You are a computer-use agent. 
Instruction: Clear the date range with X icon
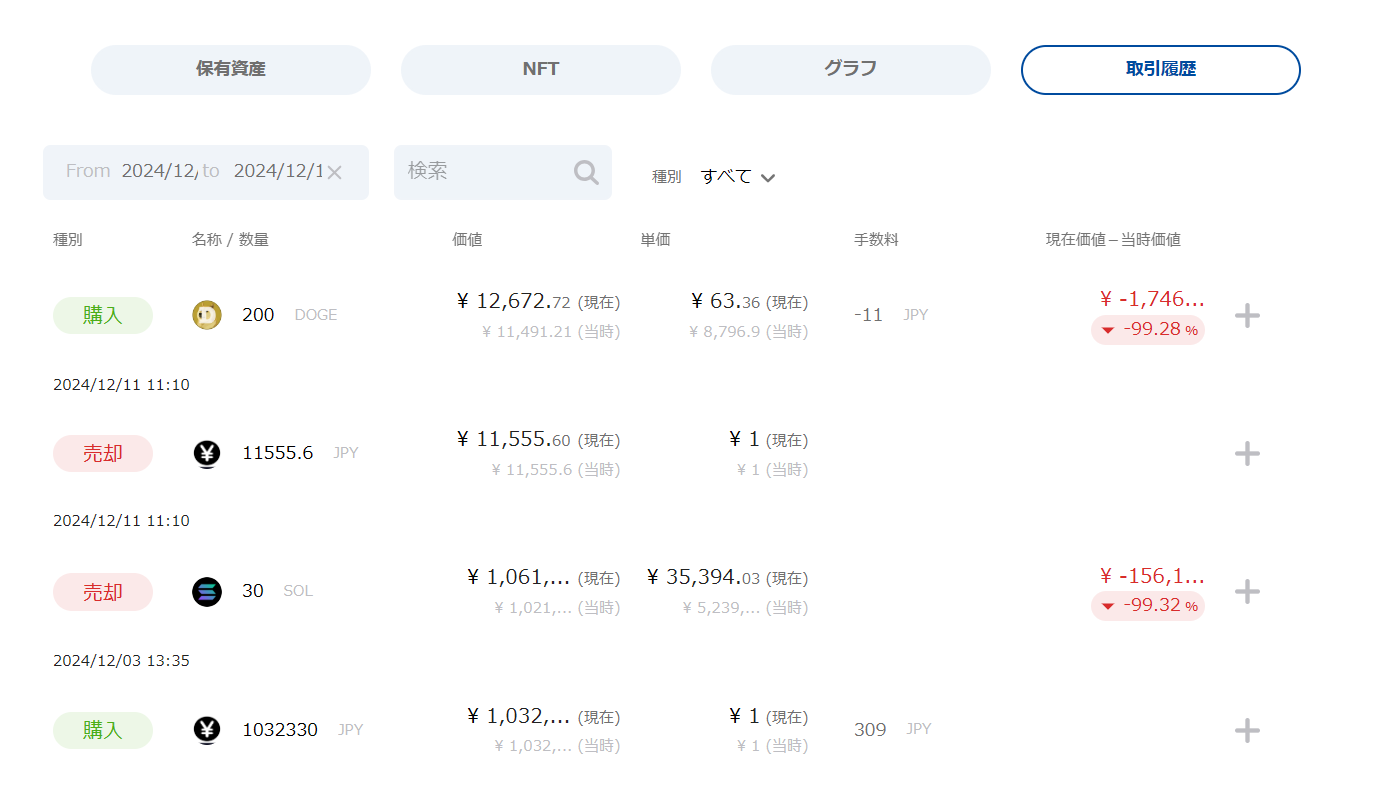[334, 173]
